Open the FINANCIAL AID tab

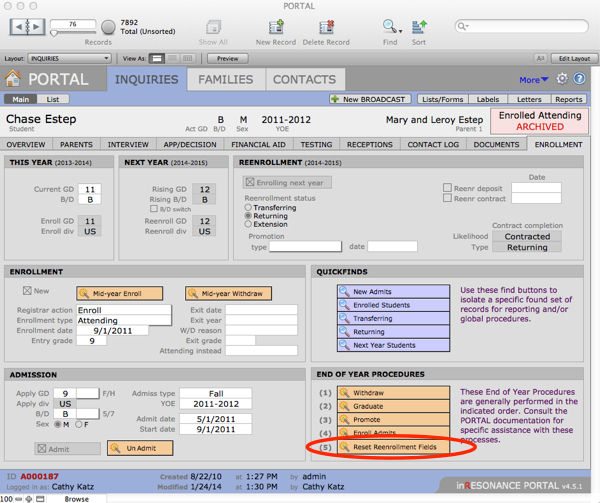coord(258,144)
